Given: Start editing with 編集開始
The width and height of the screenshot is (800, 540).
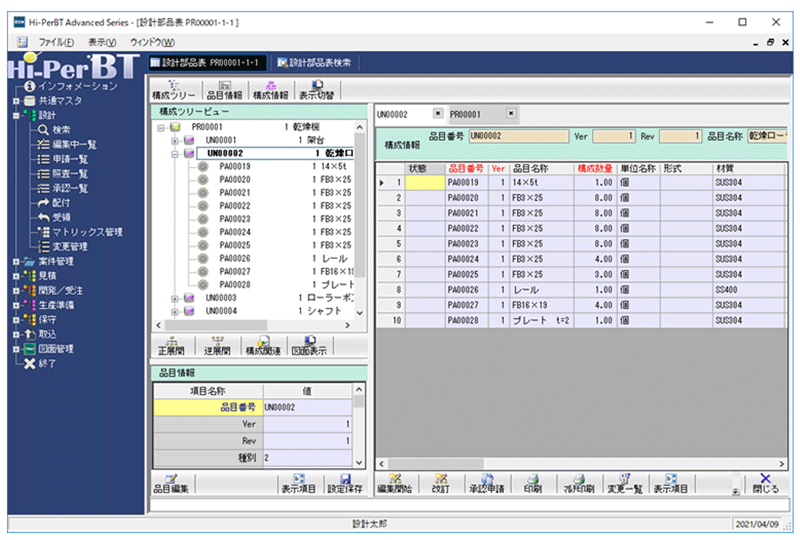Looking at the screenshot, I should coord(394,483).
